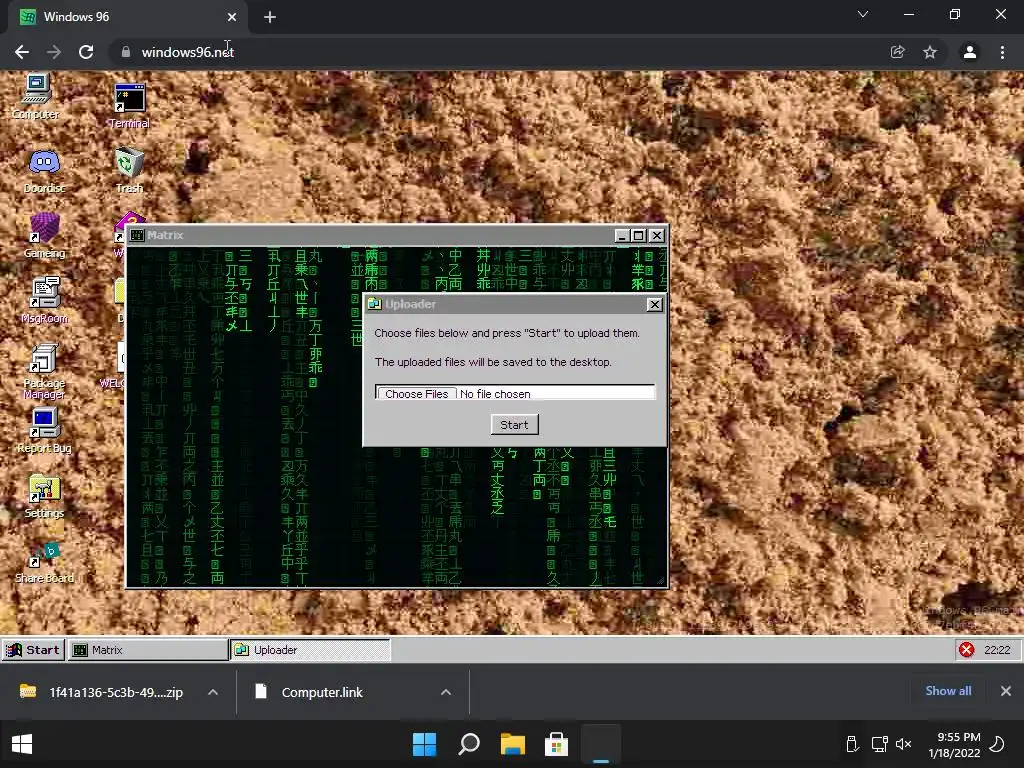This screenshot has width=1024, height=768.
Task: Open the Gameing desktop icon
Action: [44, 236]
